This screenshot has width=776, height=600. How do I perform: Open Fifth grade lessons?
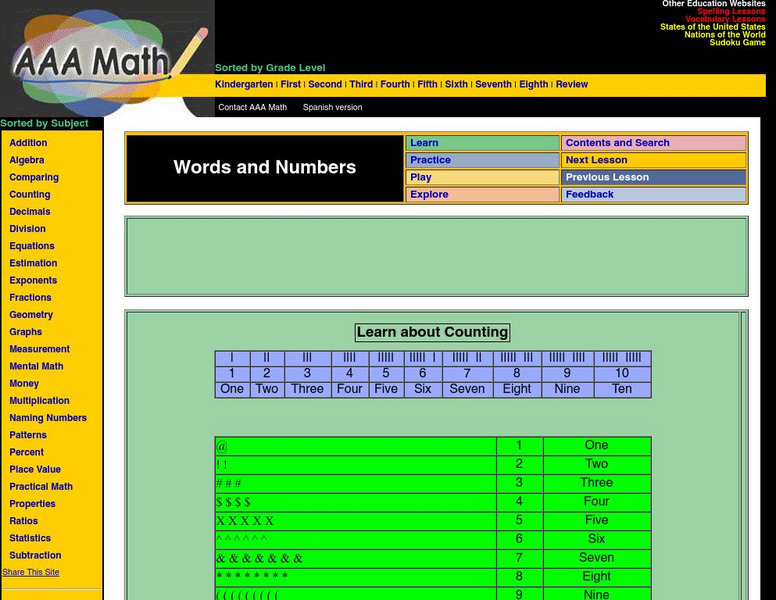(427, 84)
